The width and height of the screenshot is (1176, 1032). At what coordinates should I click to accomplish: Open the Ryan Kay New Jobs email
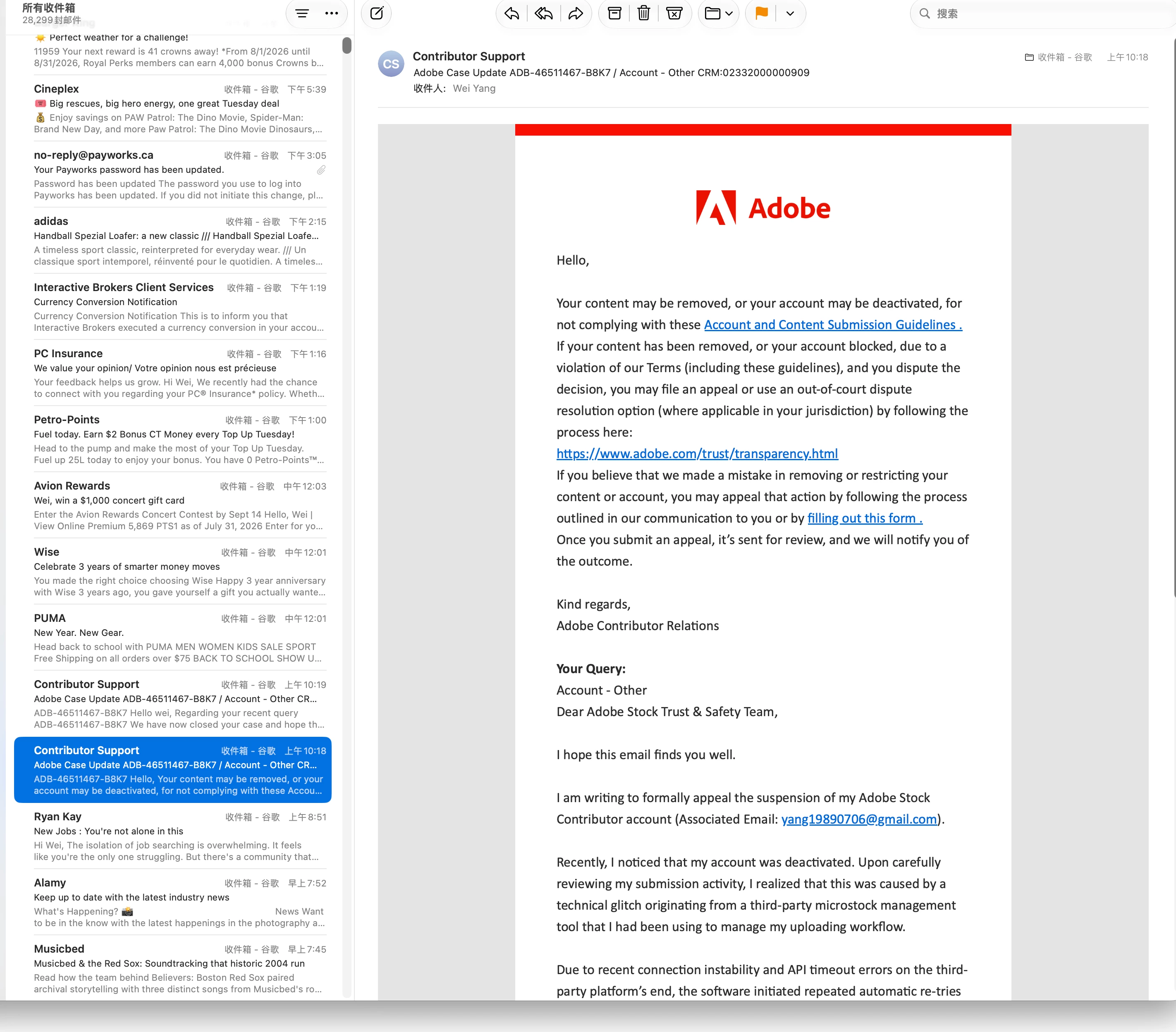(179, 836)
